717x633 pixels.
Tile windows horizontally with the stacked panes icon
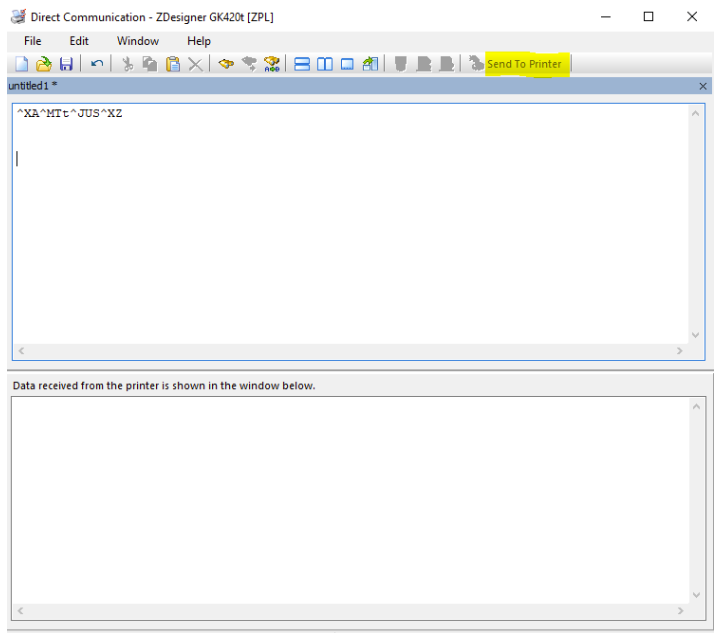coord(302,64)
